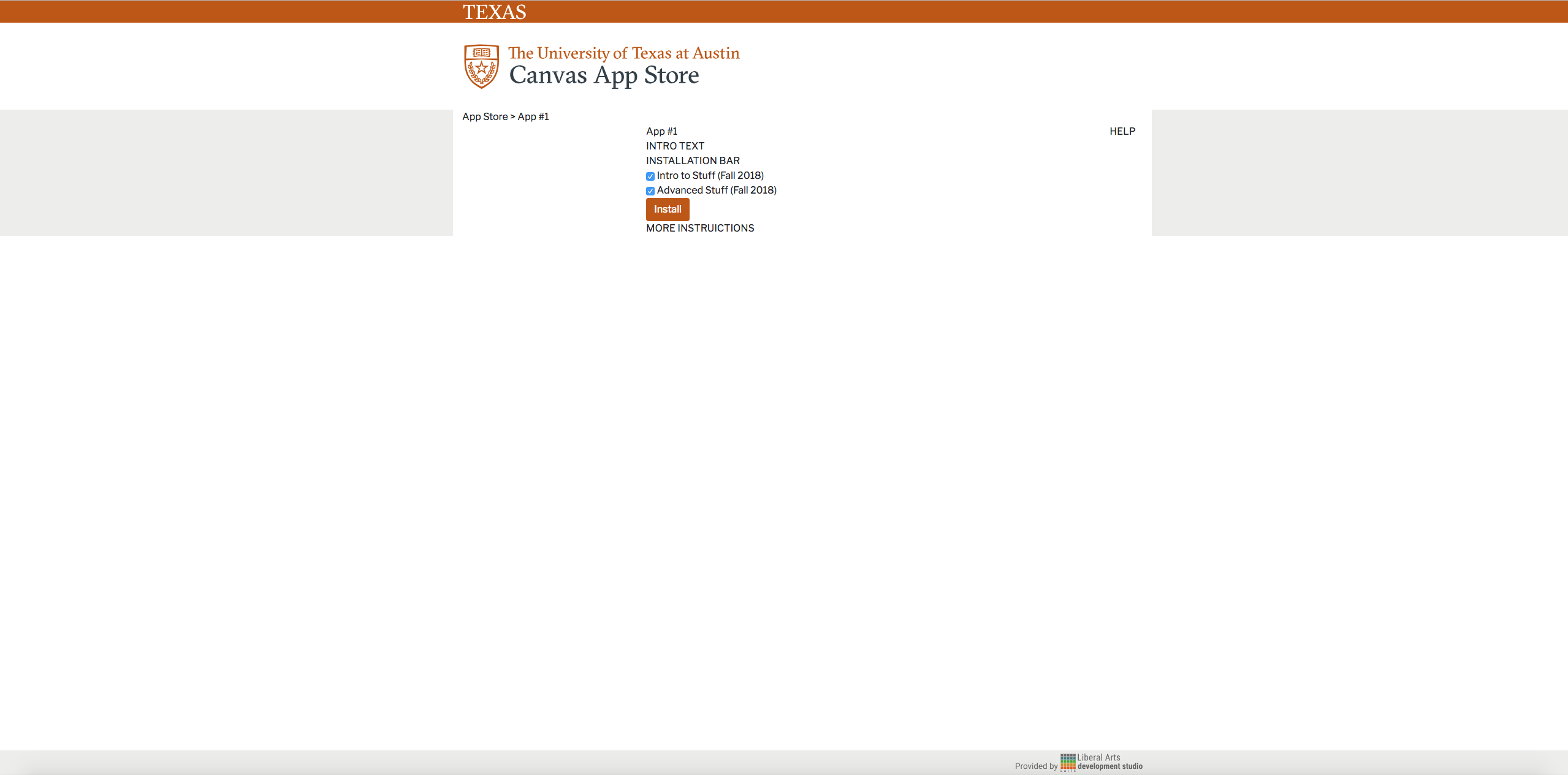1568x775 pixels.
Task: Click the HELP text
Action: 1122,131
